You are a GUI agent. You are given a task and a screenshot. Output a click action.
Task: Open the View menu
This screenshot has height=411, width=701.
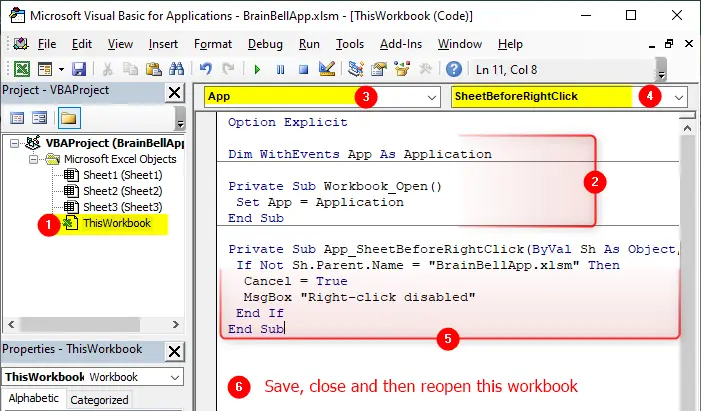[120, 44]
